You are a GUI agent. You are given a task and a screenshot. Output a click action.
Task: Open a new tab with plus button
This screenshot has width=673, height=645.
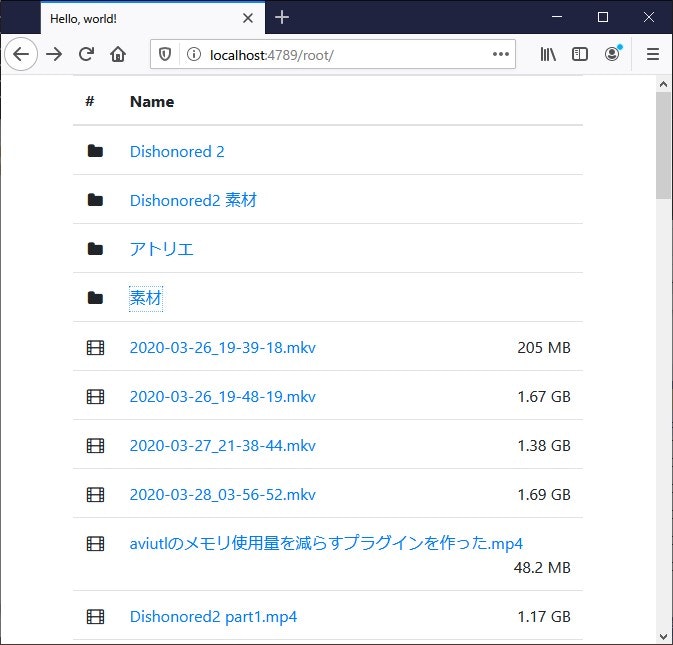[282, 18]
